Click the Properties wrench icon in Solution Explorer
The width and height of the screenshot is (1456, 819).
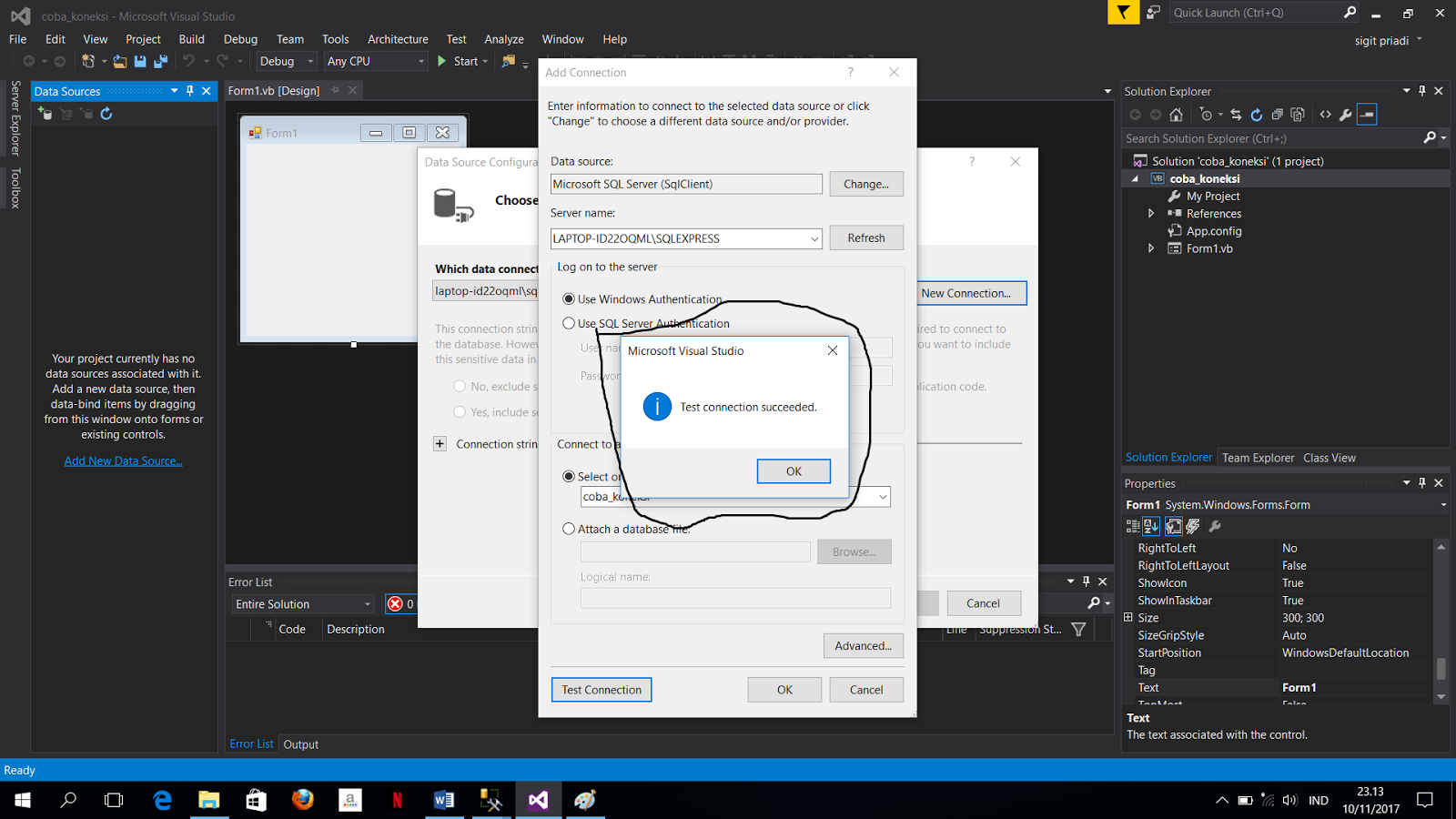coord(1346,115)
